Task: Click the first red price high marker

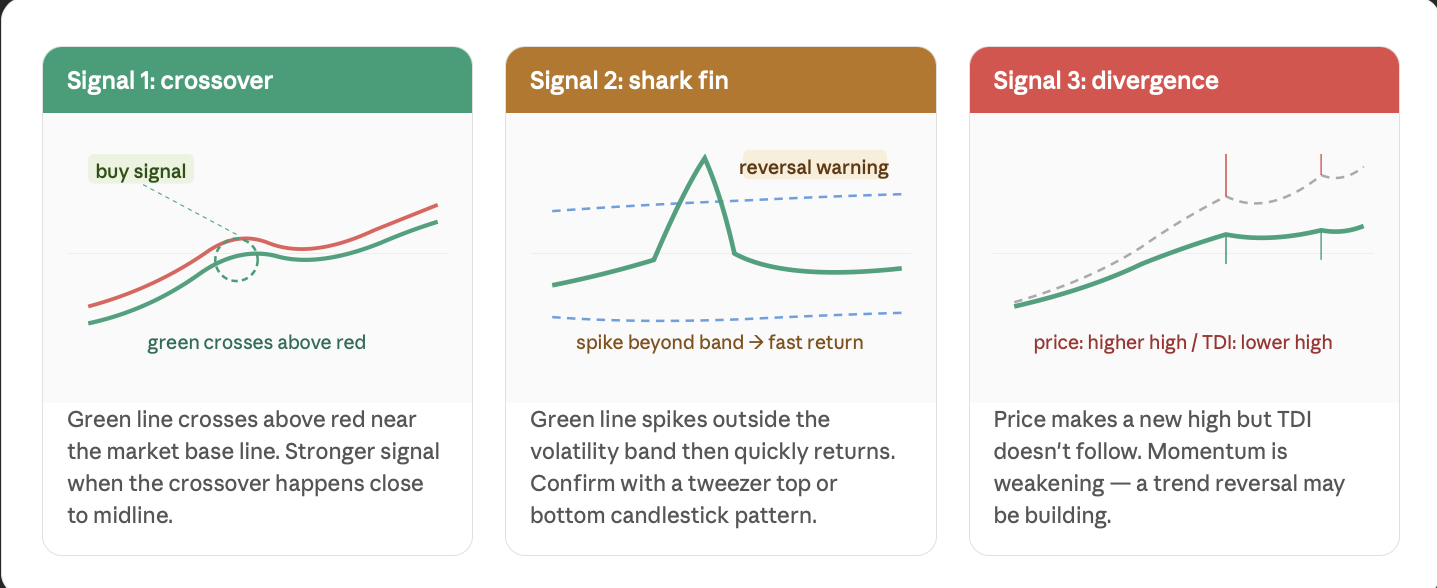Action: pyautogui.click(x=1226, y=176)
